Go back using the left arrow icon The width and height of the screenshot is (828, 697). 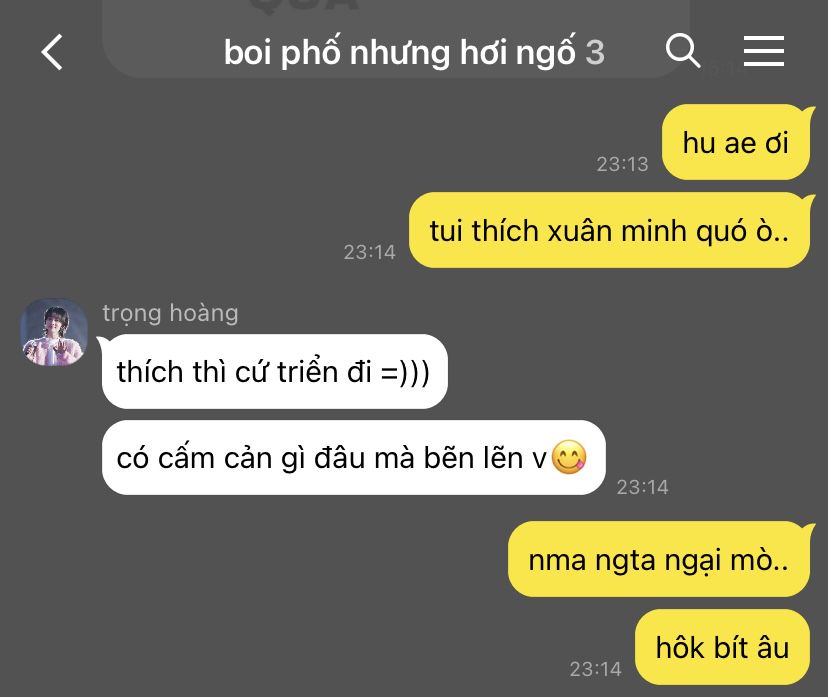tap(52, 52)
